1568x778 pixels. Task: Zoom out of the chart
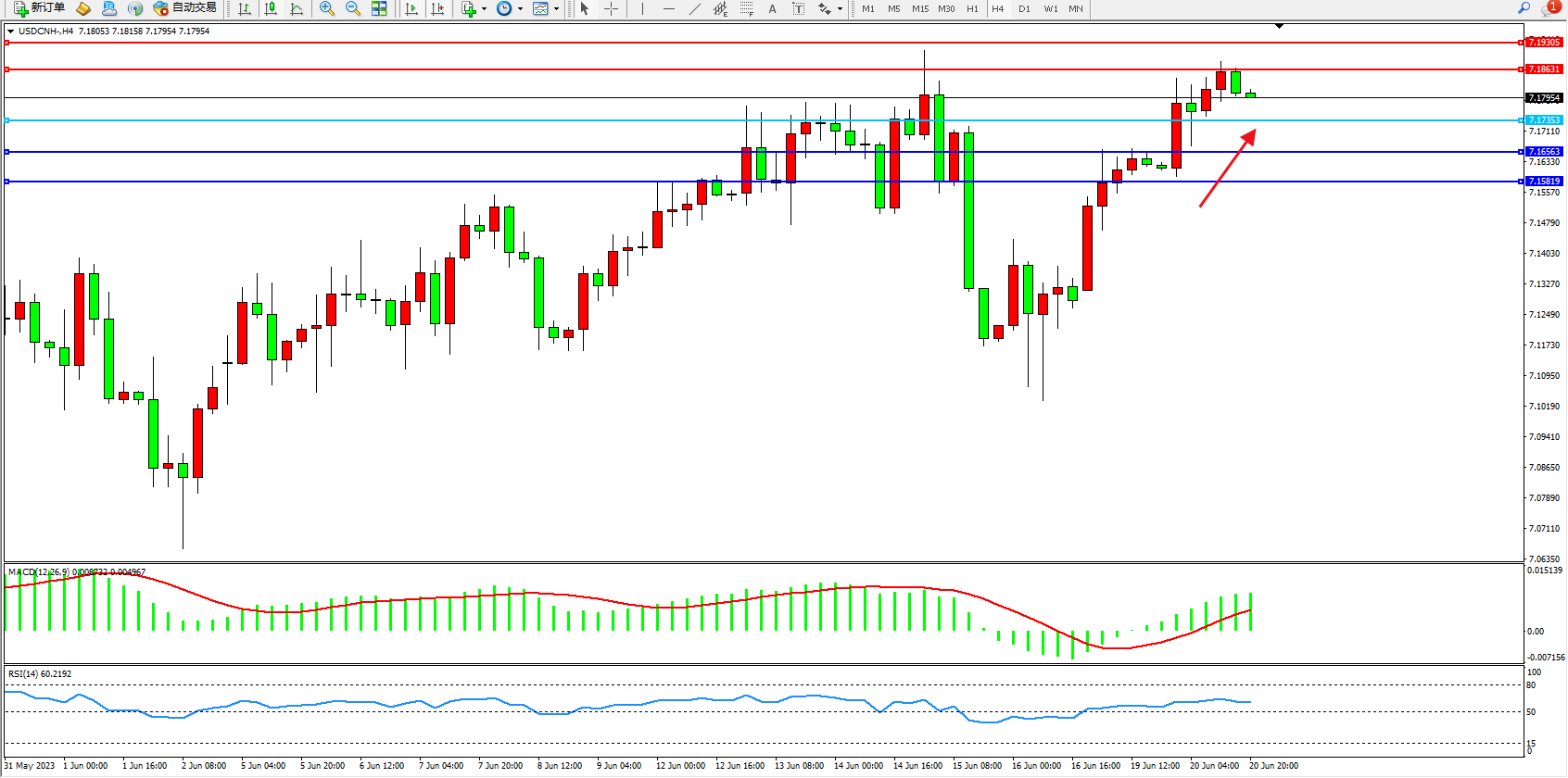tap(353, 8)
